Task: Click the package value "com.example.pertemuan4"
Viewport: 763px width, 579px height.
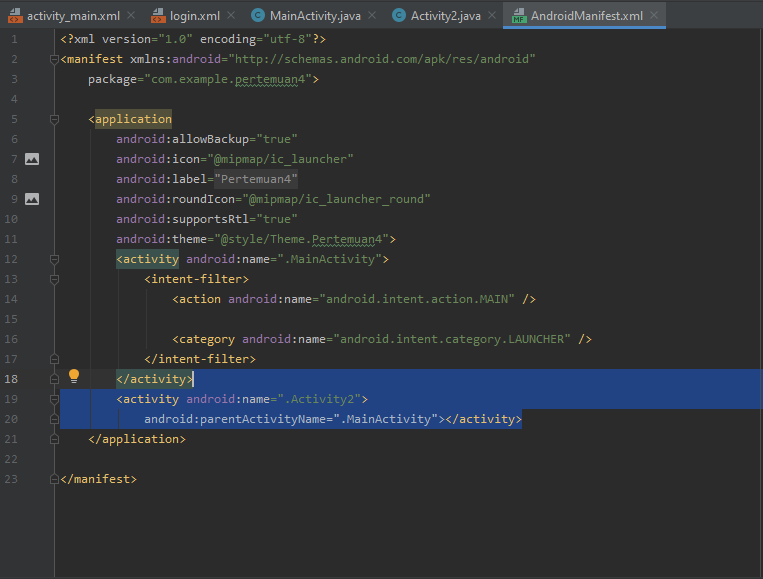Action: coord(228,79)
